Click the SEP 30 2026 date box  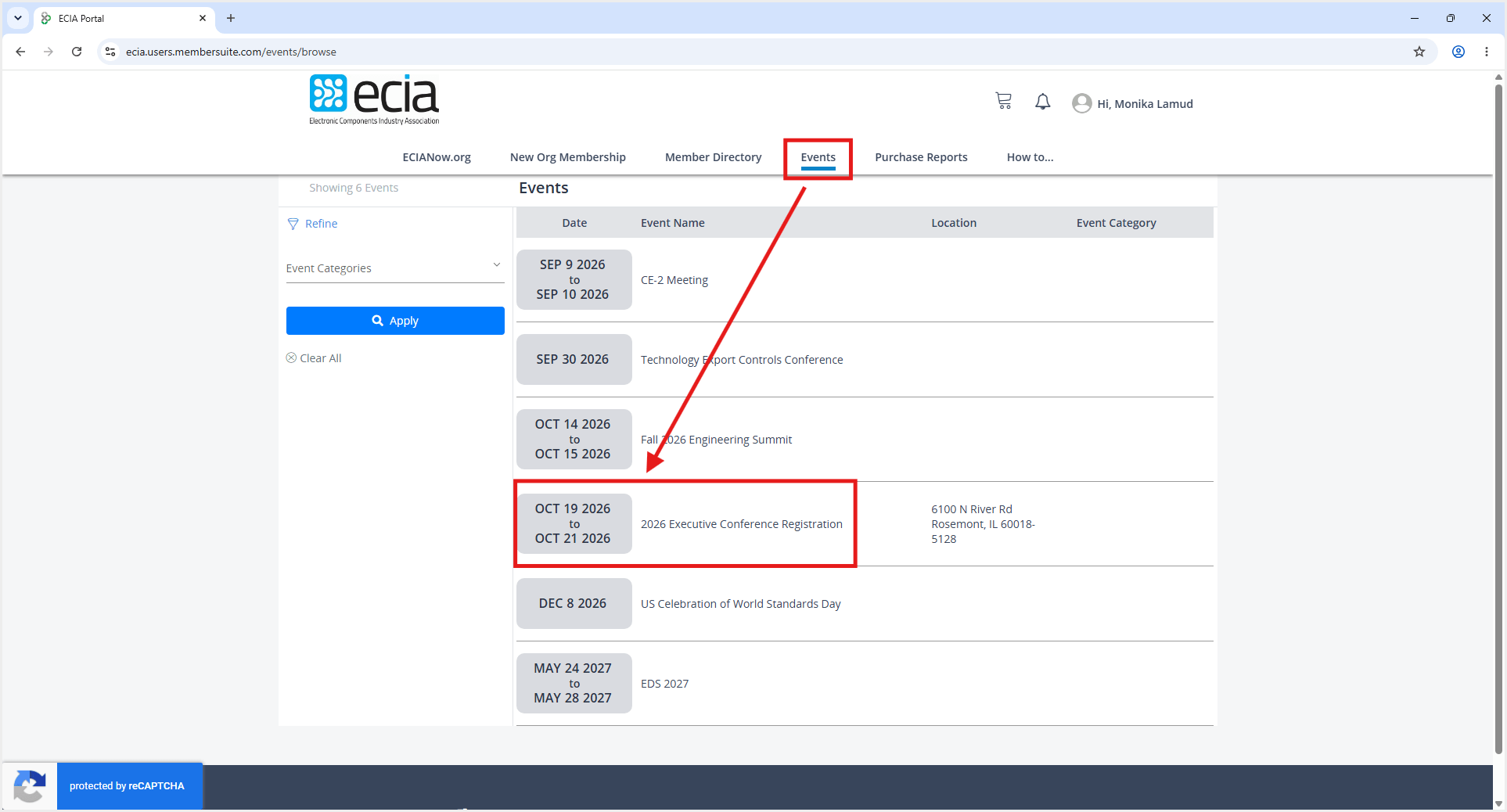[x=574, y=359]
